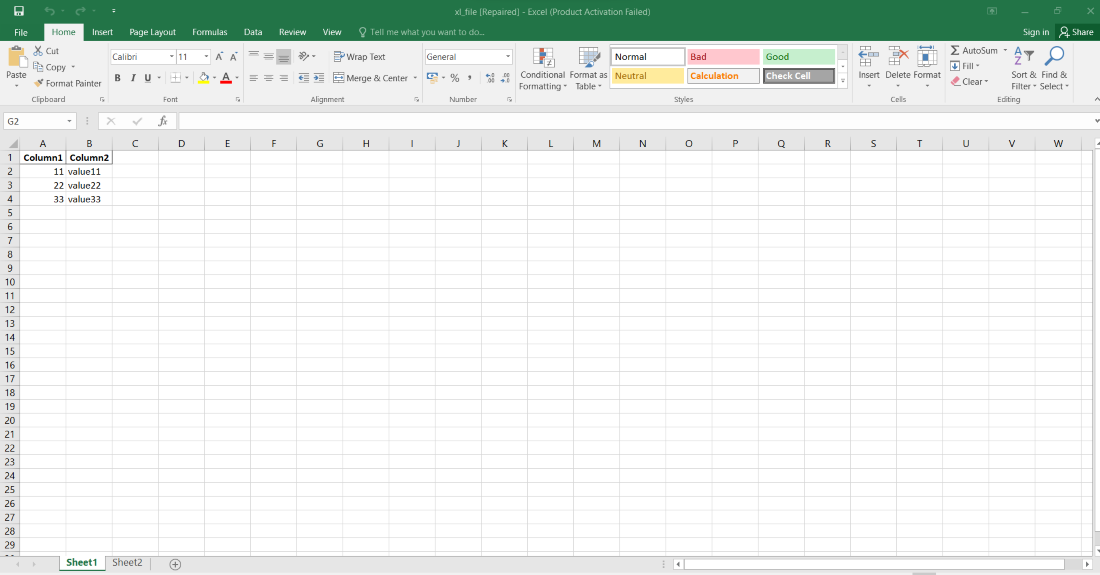Click the Redo arrow icon
Screen dimensions: 1100x575
click(x=80, y=11)
